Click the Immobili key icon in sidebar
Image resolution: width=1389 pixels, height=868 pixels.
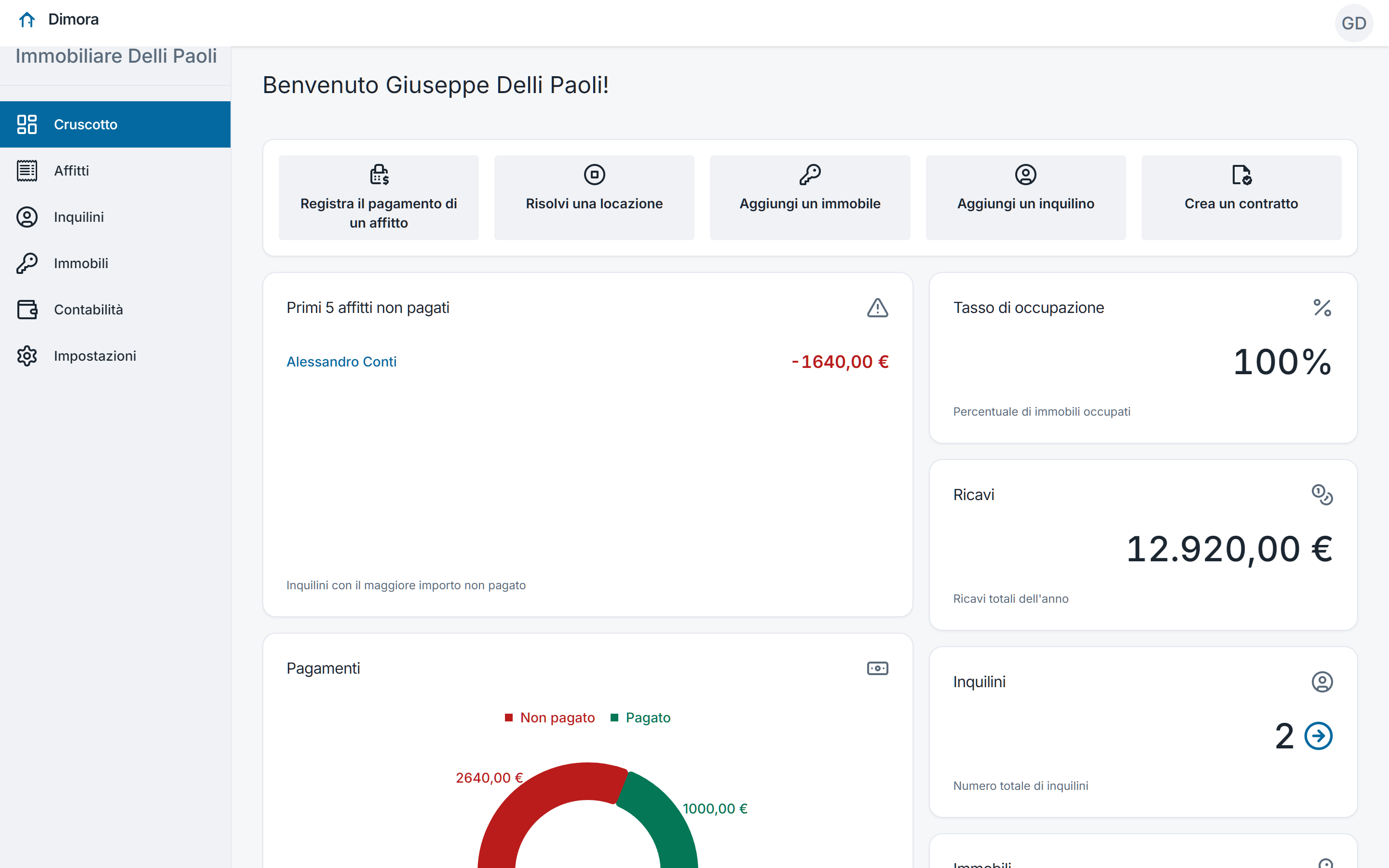27,263
